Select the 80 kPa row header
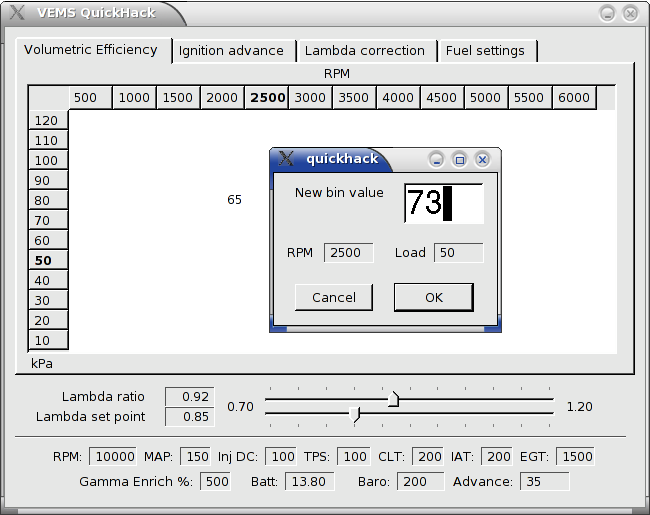Screen dimensions: 650x515 (x=48, y=200)
